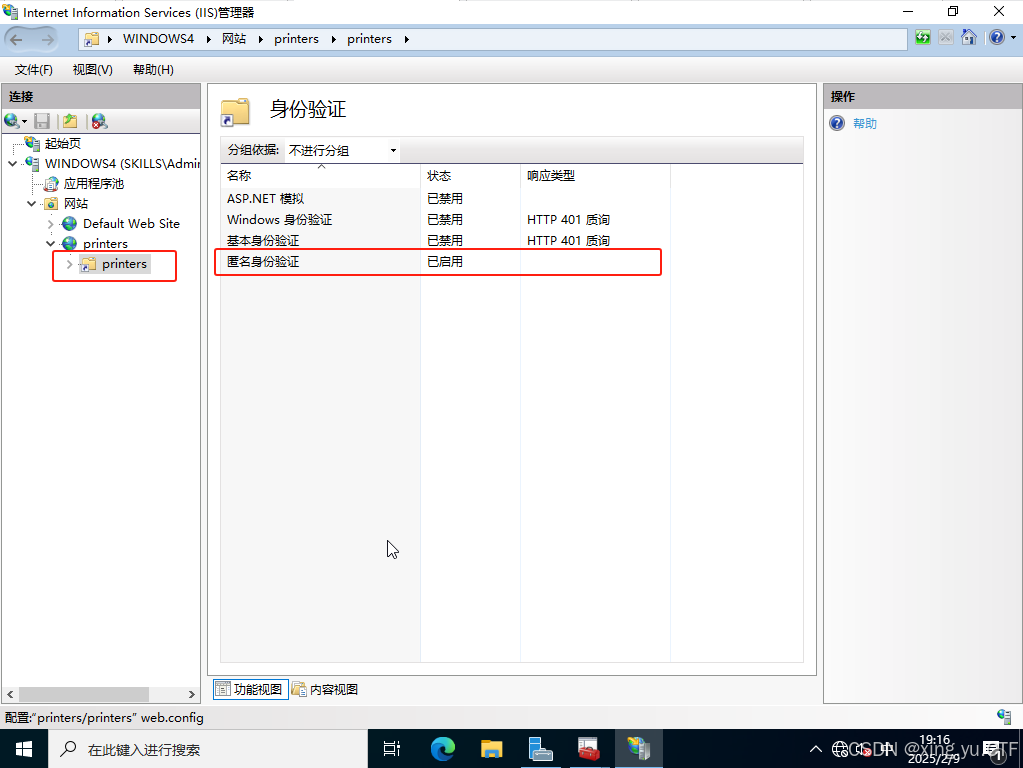Open Microsoft Edge from the taskbar
This screenshot has width=1023, height=768.
coord(442,748)
